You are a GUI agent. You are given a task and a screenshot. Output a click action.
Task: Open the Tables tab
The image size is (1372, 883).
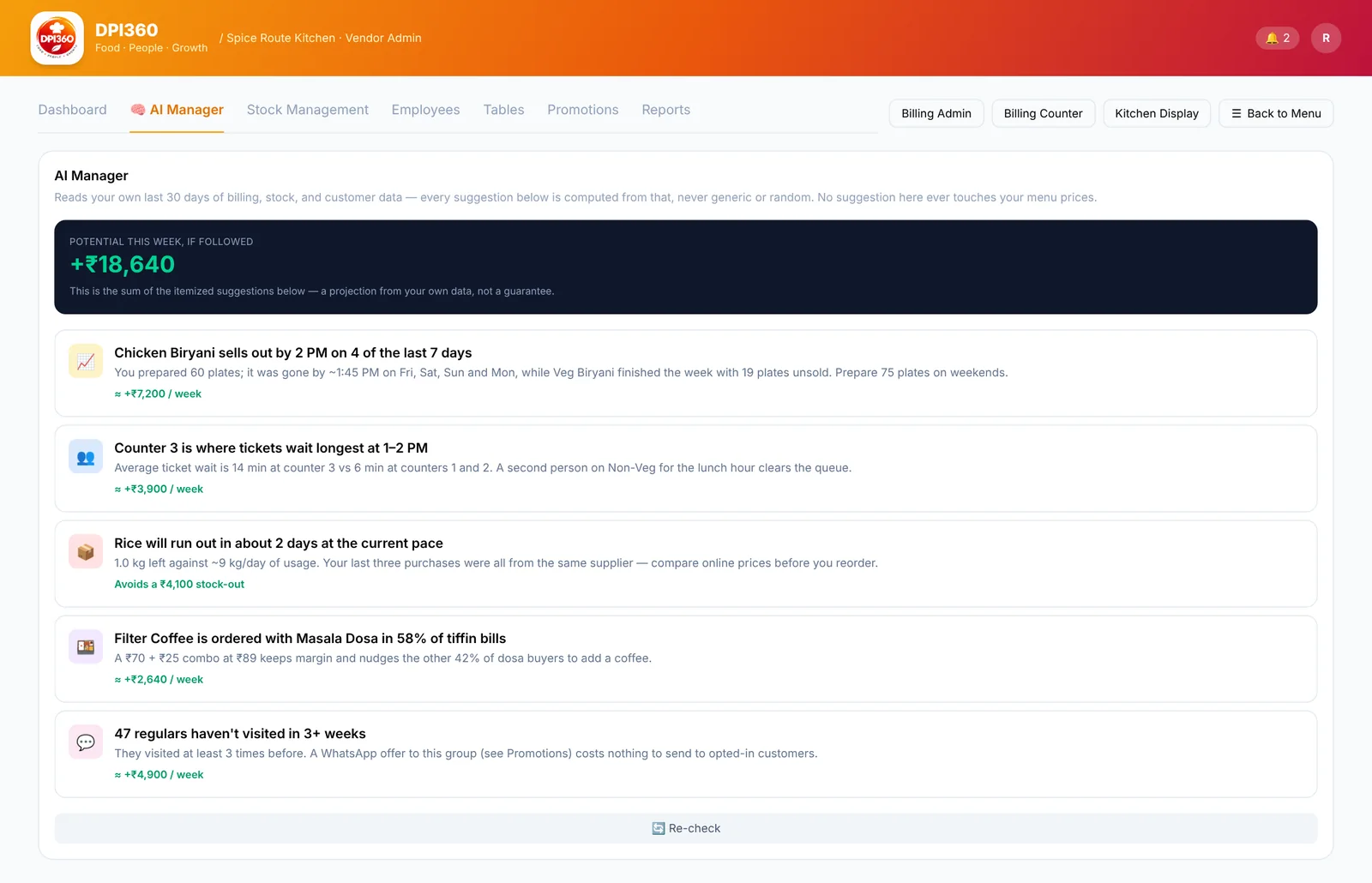click(504, 110)
